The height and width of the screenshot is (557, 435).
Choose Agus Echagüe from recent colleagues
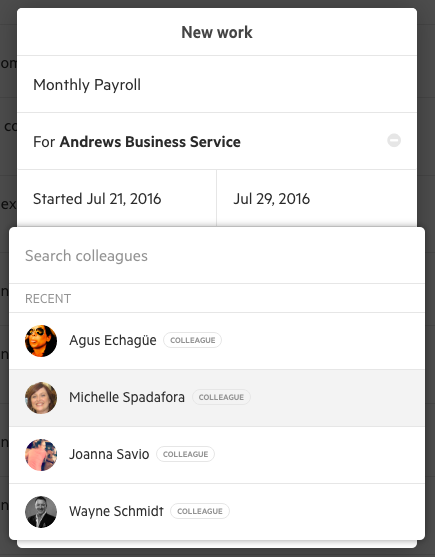(x=217, y=341)
